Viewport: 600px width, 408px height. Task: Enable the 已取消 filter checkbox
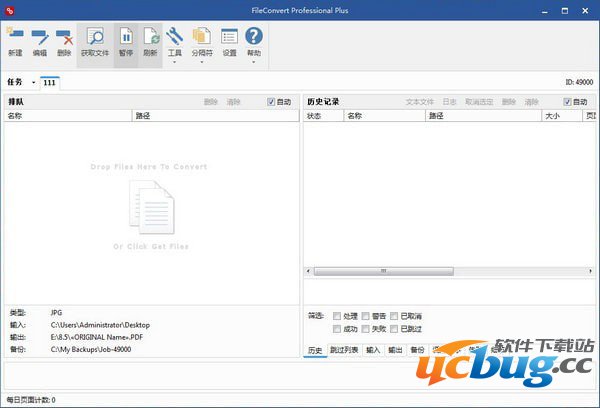[394, 316]
